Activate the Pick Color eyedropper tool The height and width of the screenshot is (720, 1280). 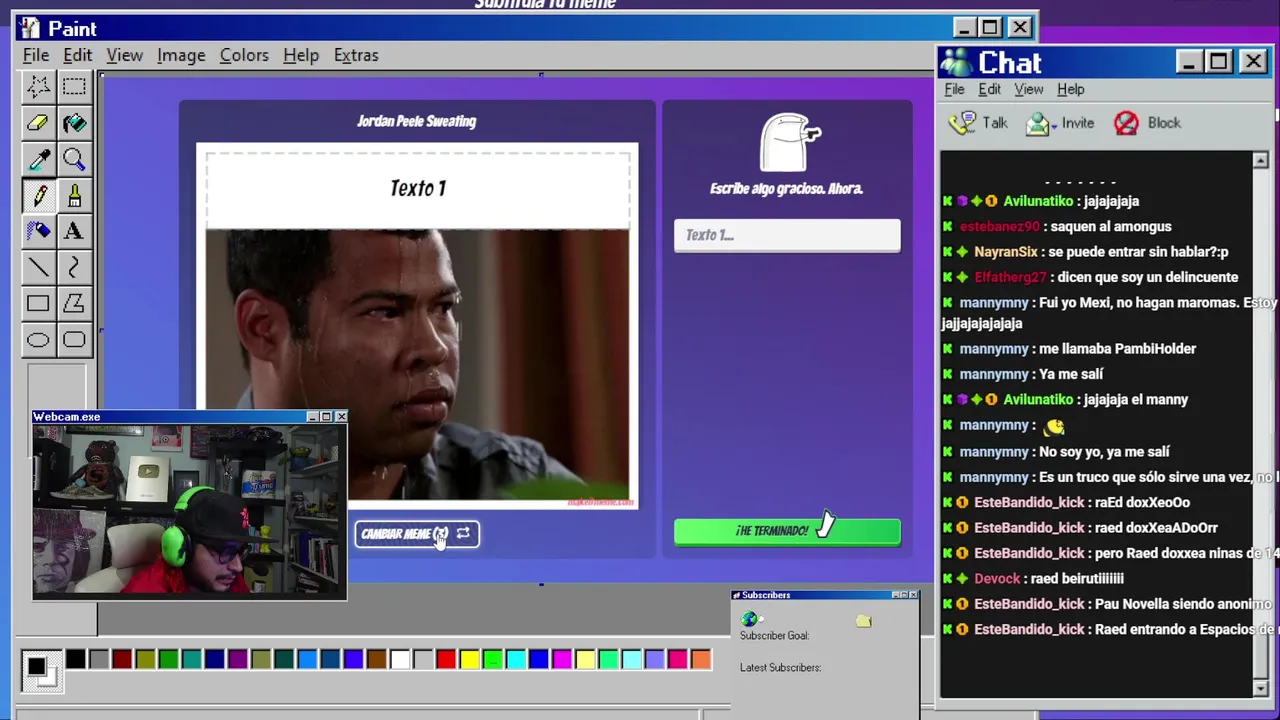click(38, 159)
